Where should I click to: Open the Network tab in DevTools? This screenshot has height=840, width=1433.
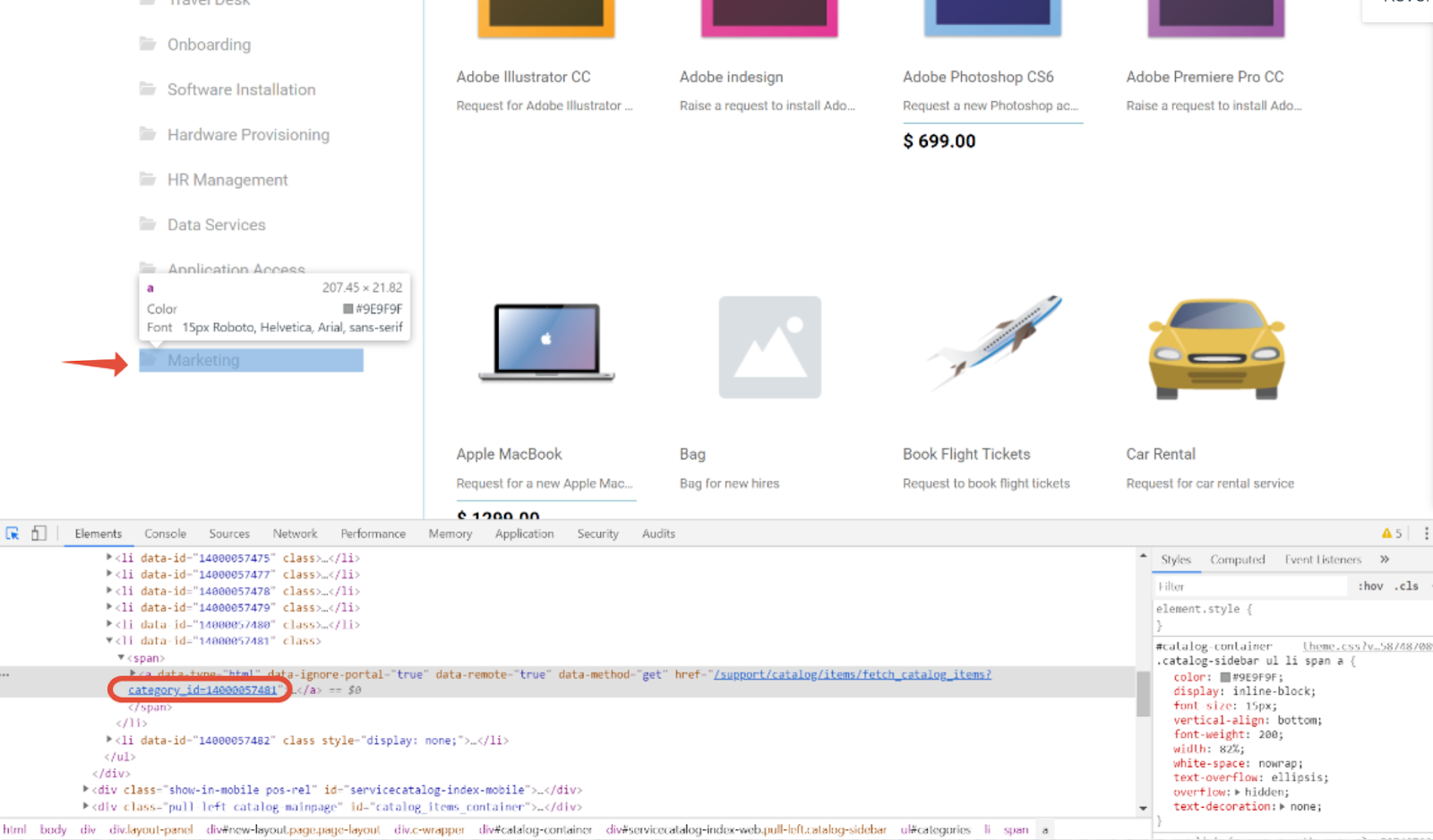coord(296,534)
